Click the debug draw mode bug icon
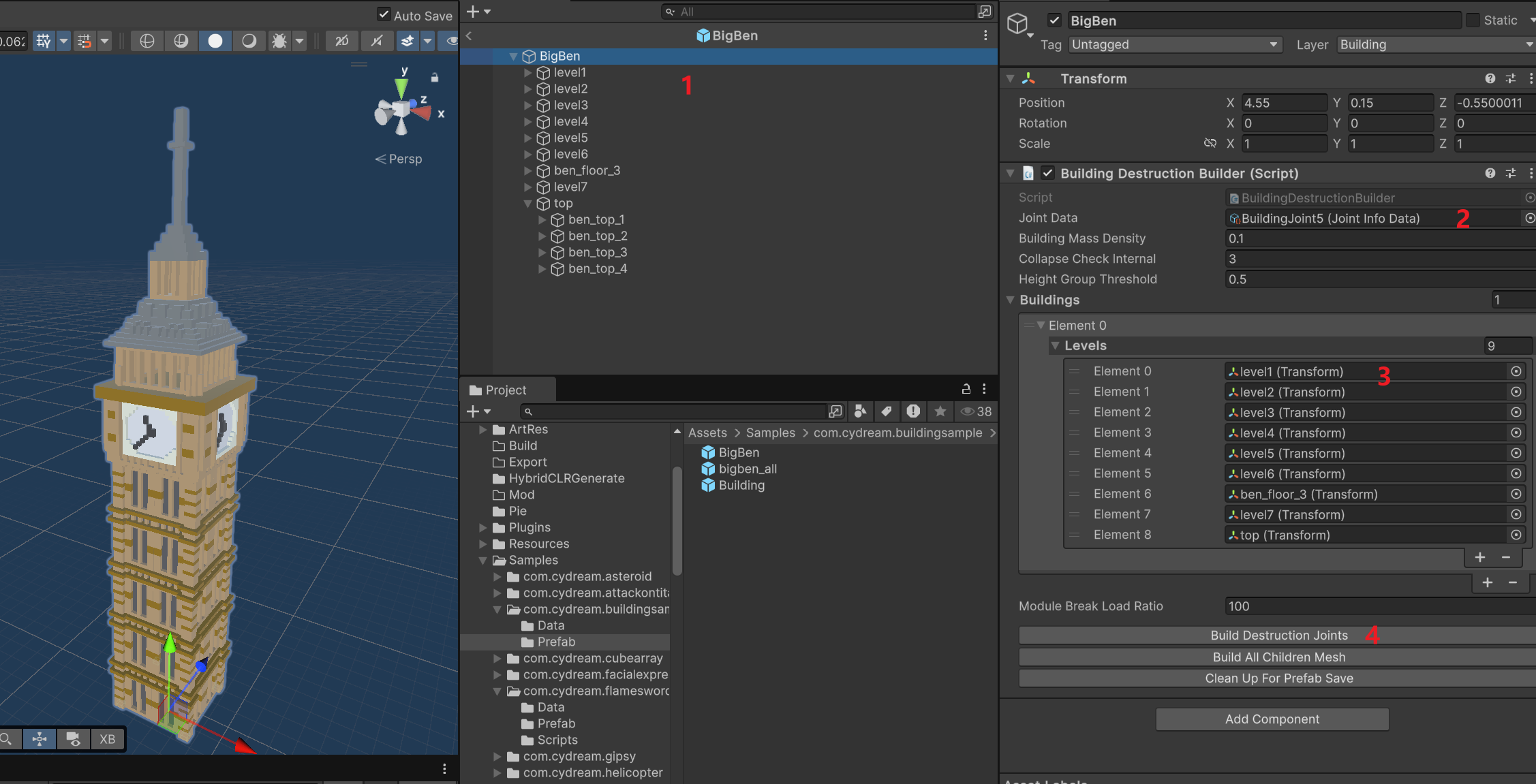The width and height of the screenshot is (1536, 784). [279, 41]
